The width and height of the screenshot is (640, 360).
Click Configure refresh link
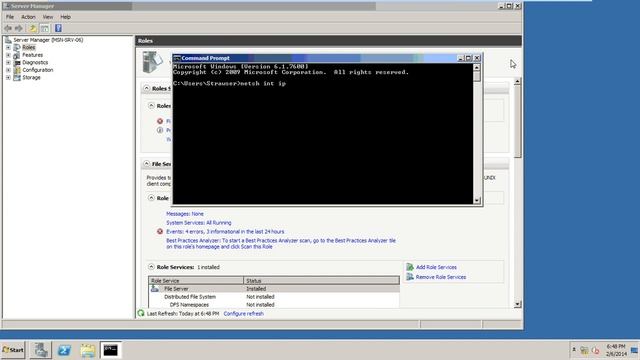click(x=244, y=314)
